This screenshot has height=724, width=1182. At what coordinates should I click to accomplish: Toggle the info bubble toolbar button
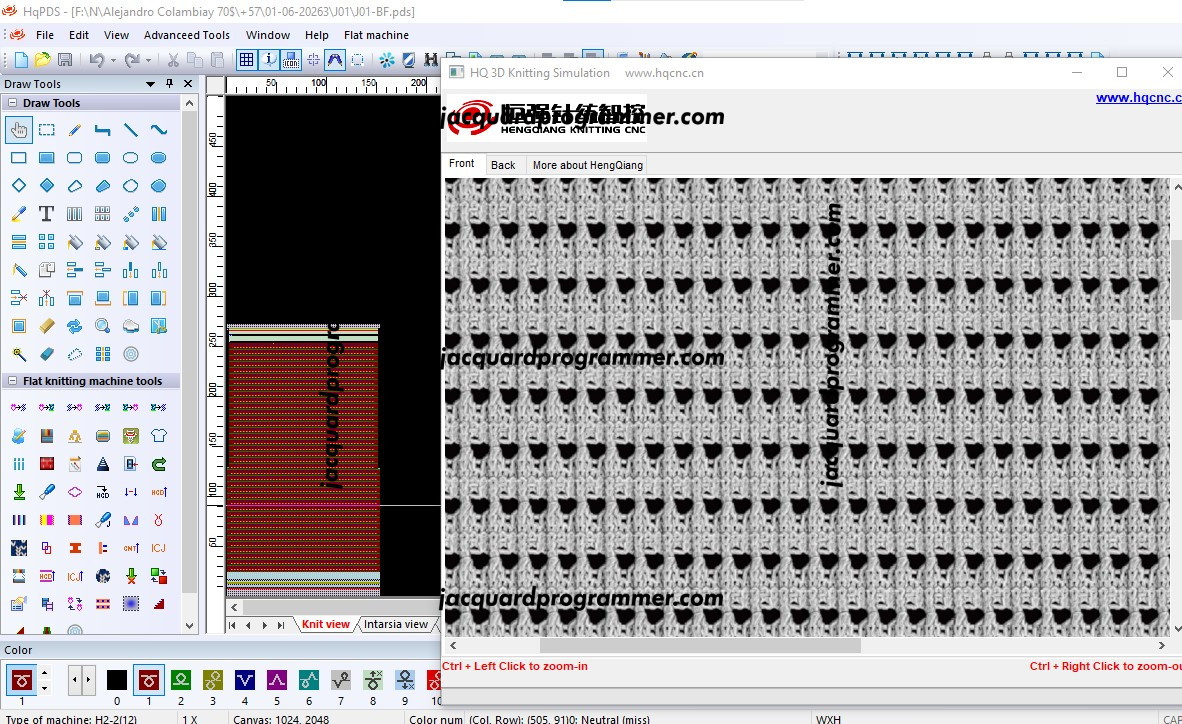coord(268,60)
